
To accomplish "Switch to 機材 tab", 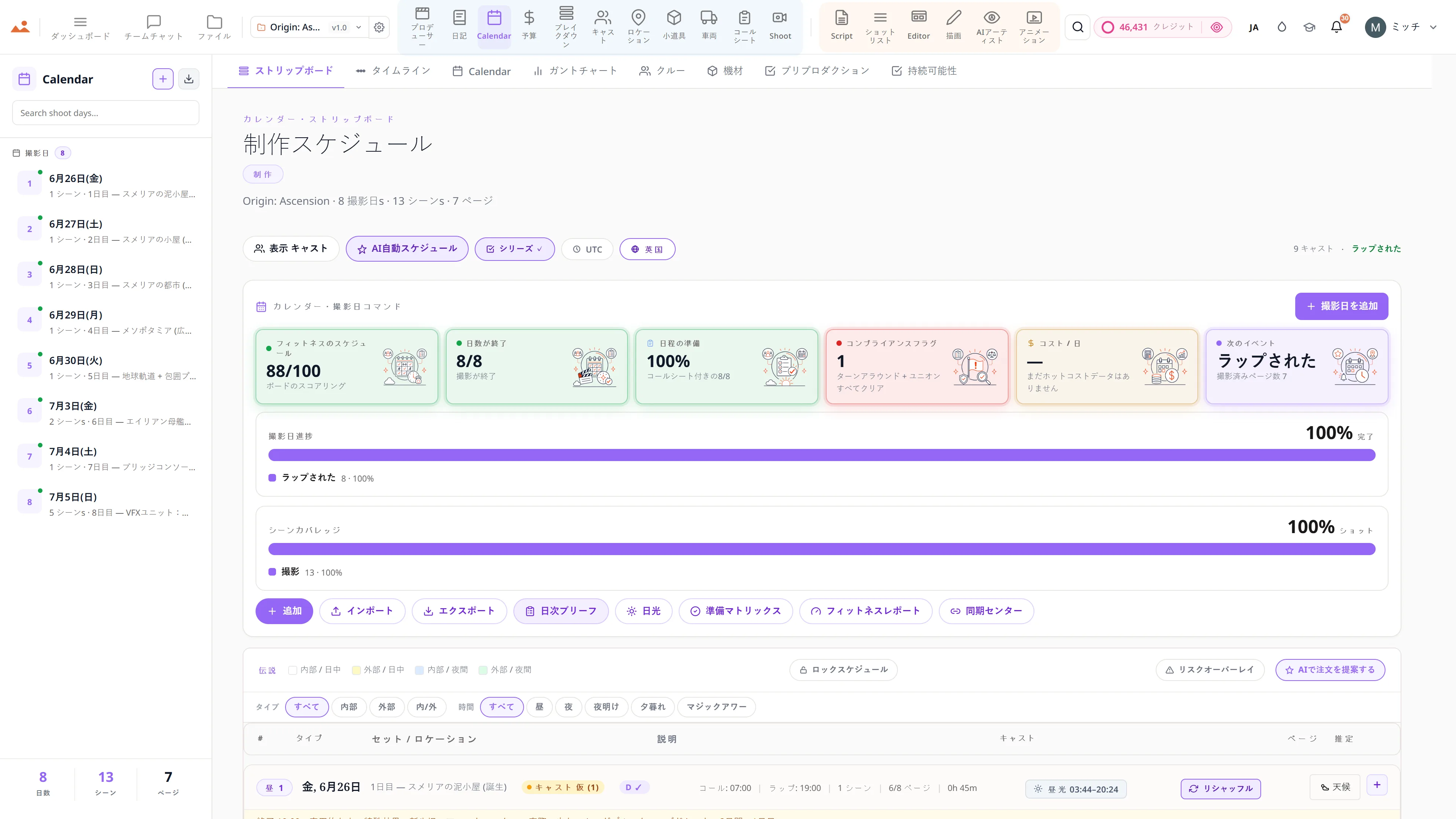I will pos(725,71).
